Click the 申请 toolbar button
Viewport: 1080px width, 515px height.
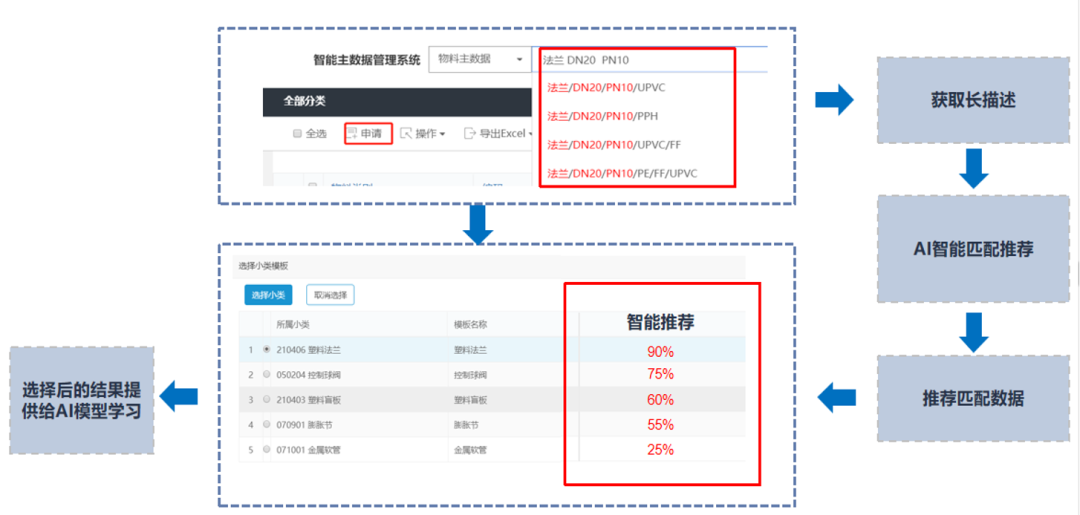[x=368, y=133]
